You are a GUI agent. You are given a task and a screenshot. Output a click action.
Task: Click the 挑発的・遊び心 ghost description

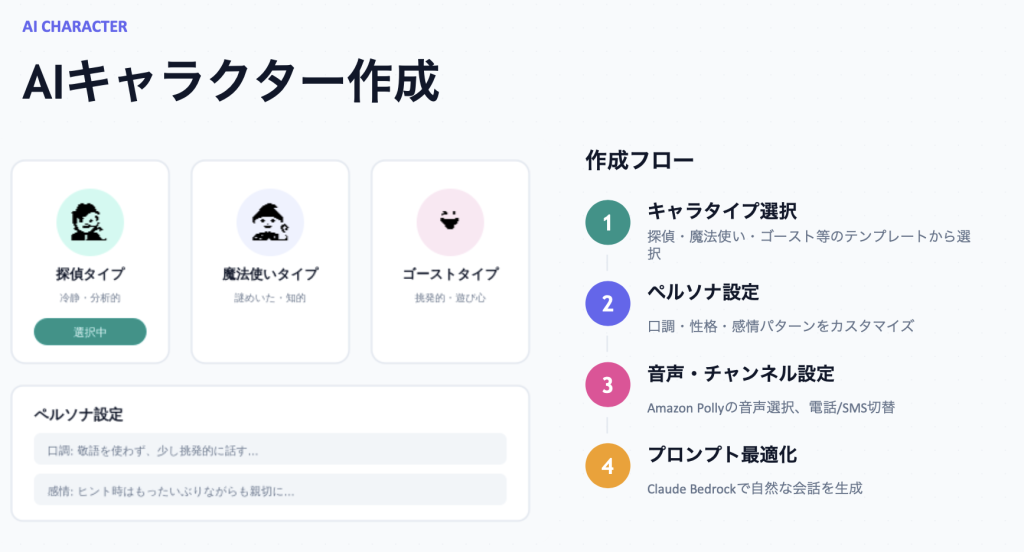(450, 298)
